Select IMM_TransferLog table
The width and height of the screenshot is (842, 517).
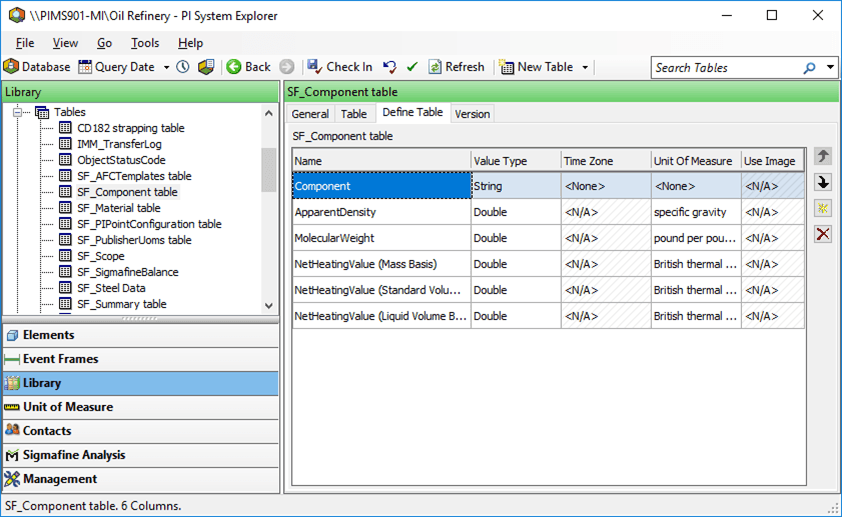[119, 144]
